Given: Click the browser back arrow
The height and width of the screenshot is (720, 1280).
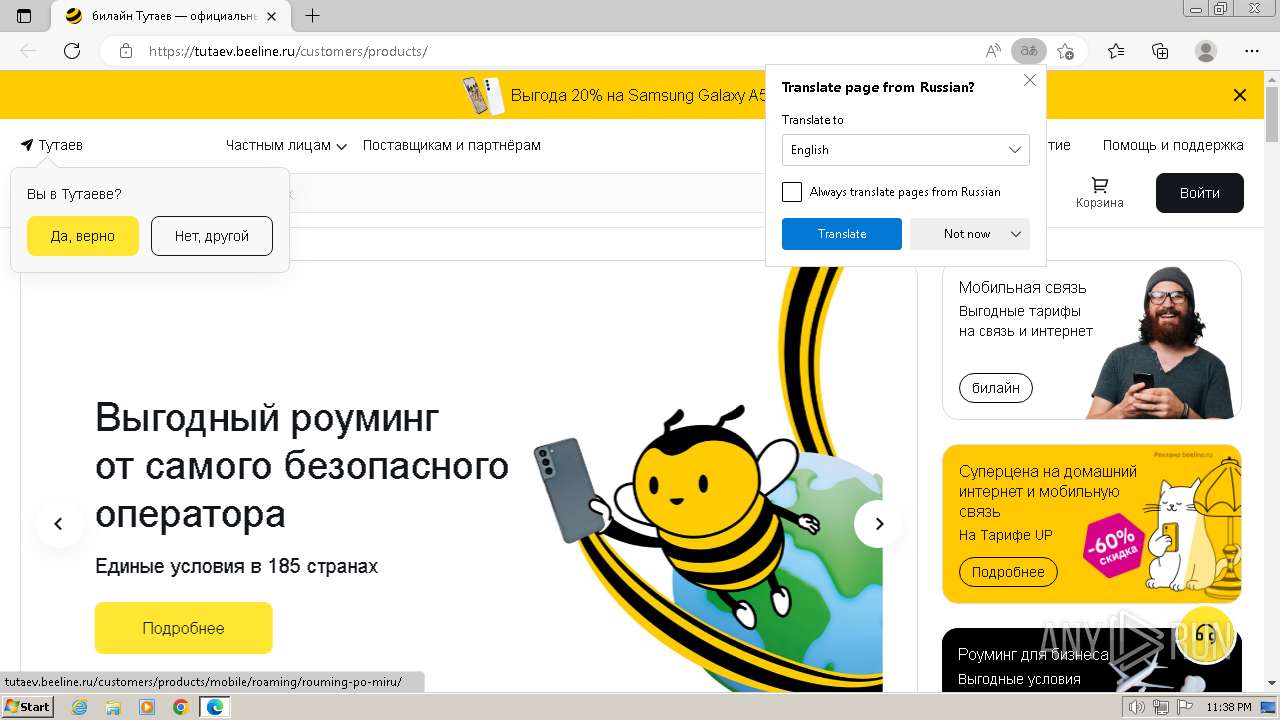Looking at the screenshot, I should pos(28,51).
